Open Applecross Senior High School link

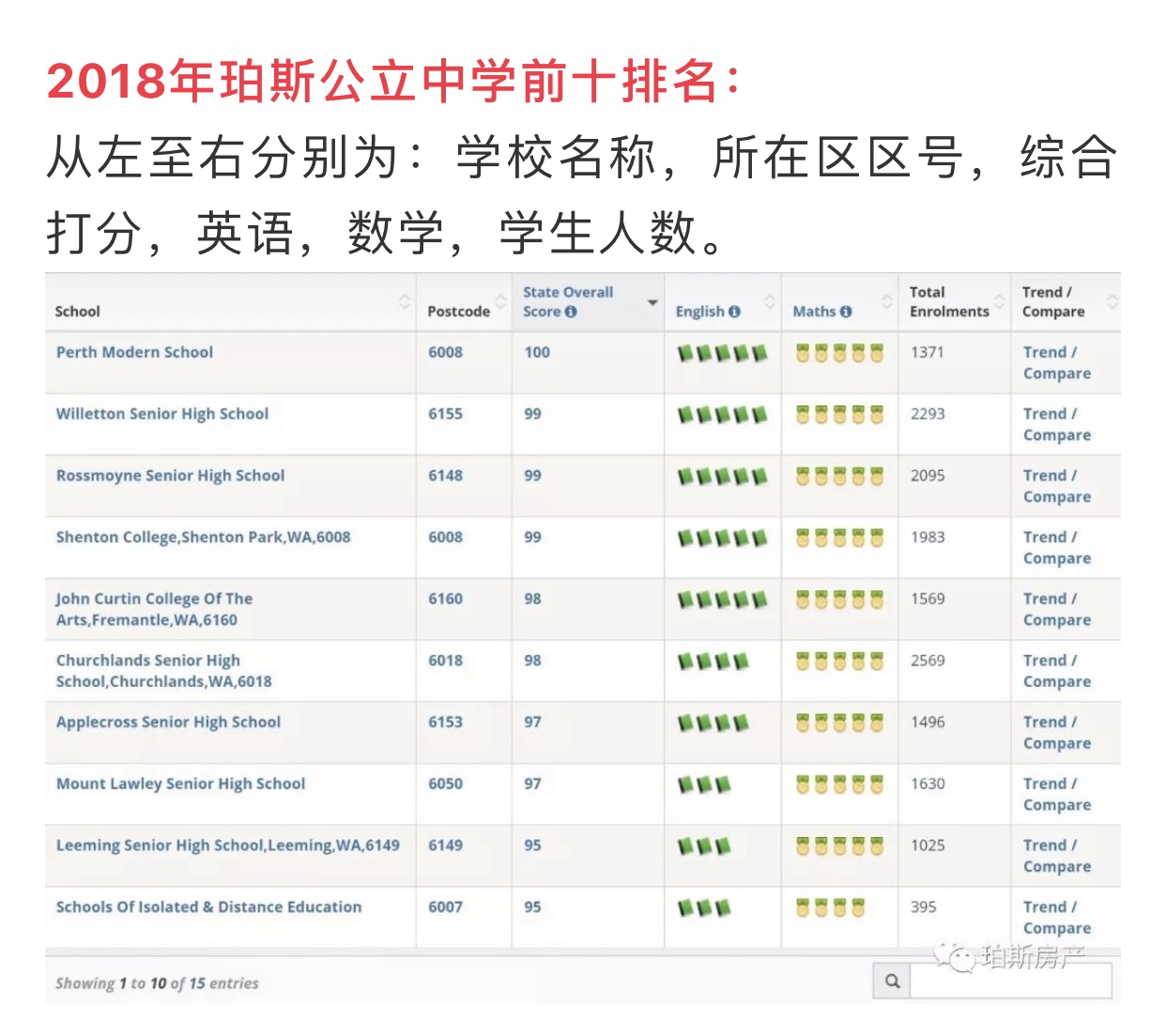(x=168, y=722)
